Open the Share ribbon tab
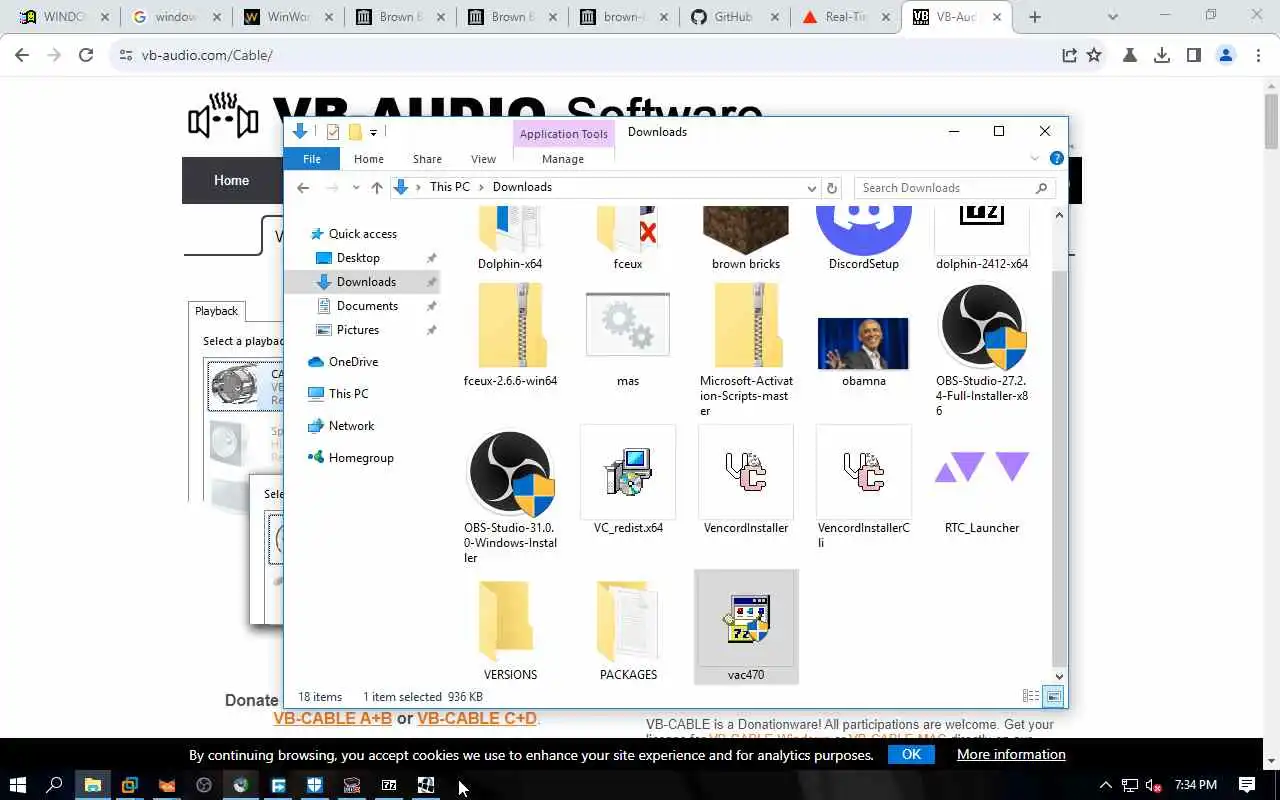 pyautogui.click(x=427, y=159)
